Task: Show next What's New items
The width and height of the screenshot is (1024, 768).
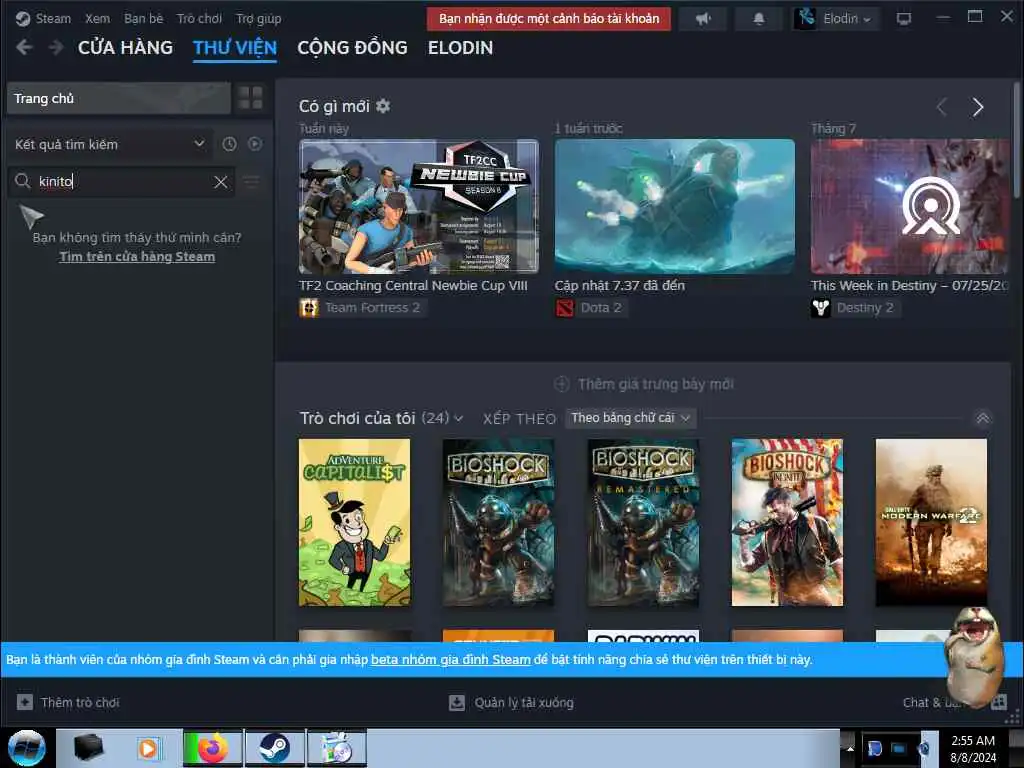Action: (x=977, y=107)
